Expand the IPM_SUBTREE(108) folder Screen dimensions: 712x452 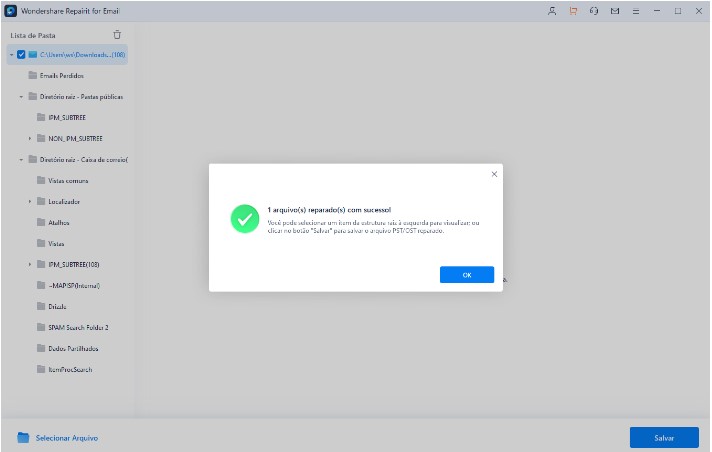(x=30, y=264)
